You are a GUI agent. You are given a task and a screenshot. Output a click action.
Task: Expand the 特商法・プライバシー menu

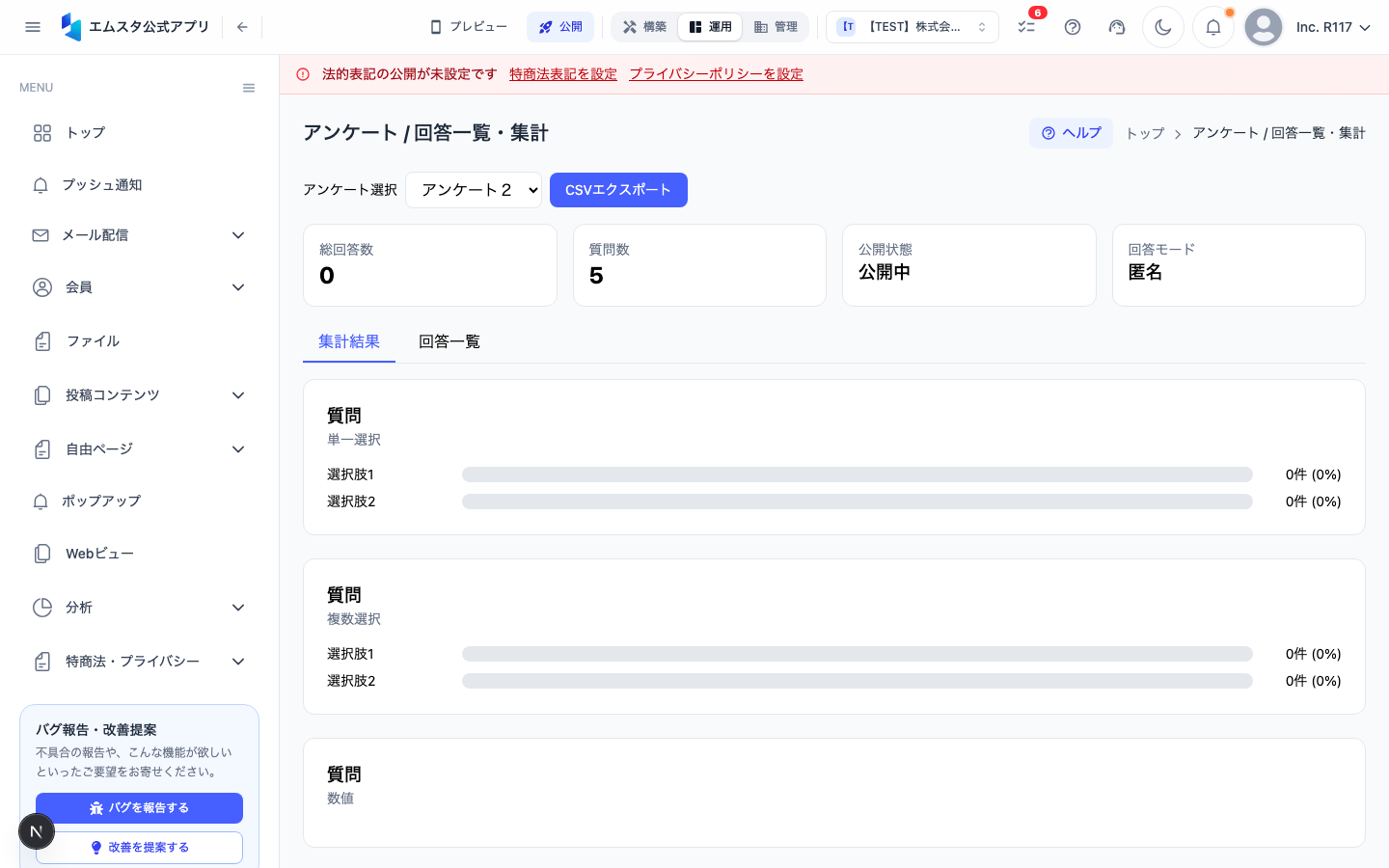tap(139, 662)
